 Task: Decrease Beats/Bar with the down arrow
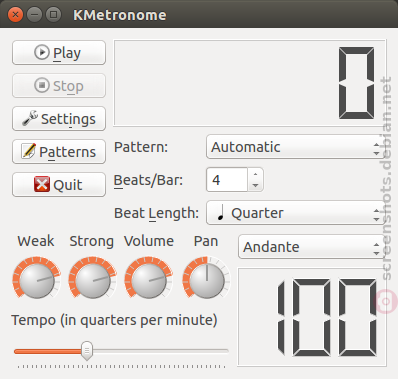255,185
